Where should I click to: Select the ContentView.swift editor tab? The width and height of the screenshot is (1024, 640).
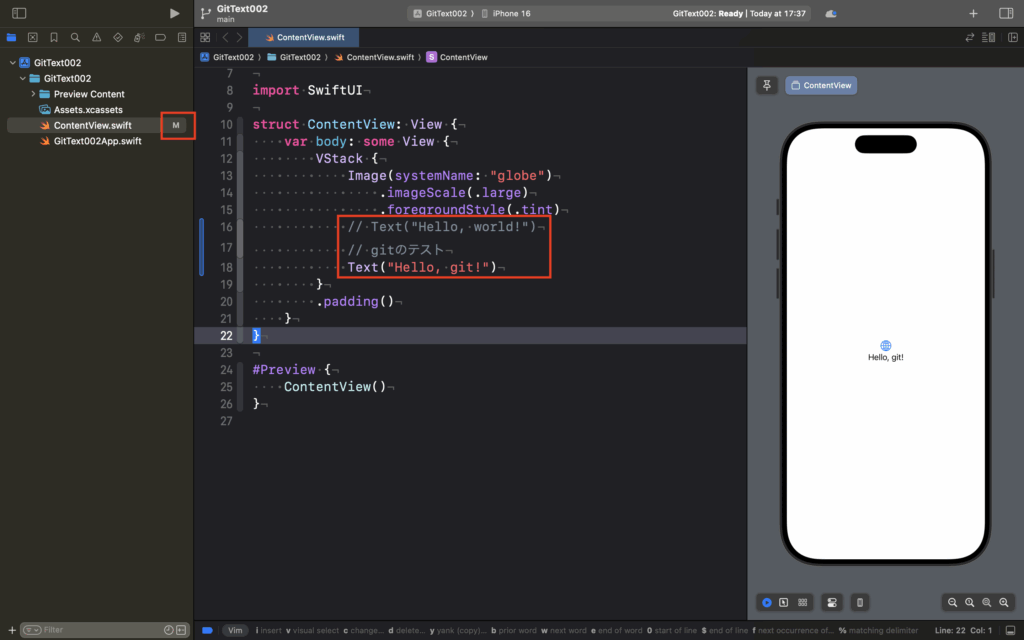coord(304,37)
